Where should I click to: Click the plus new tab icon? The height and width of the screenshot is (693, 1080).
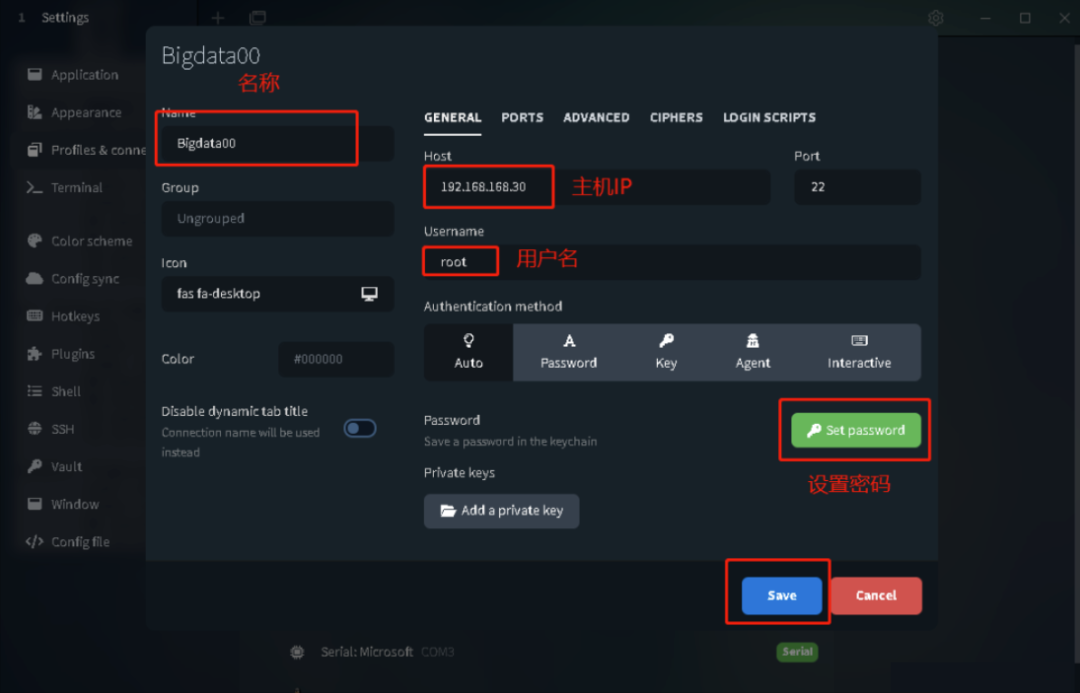[218, 18]
